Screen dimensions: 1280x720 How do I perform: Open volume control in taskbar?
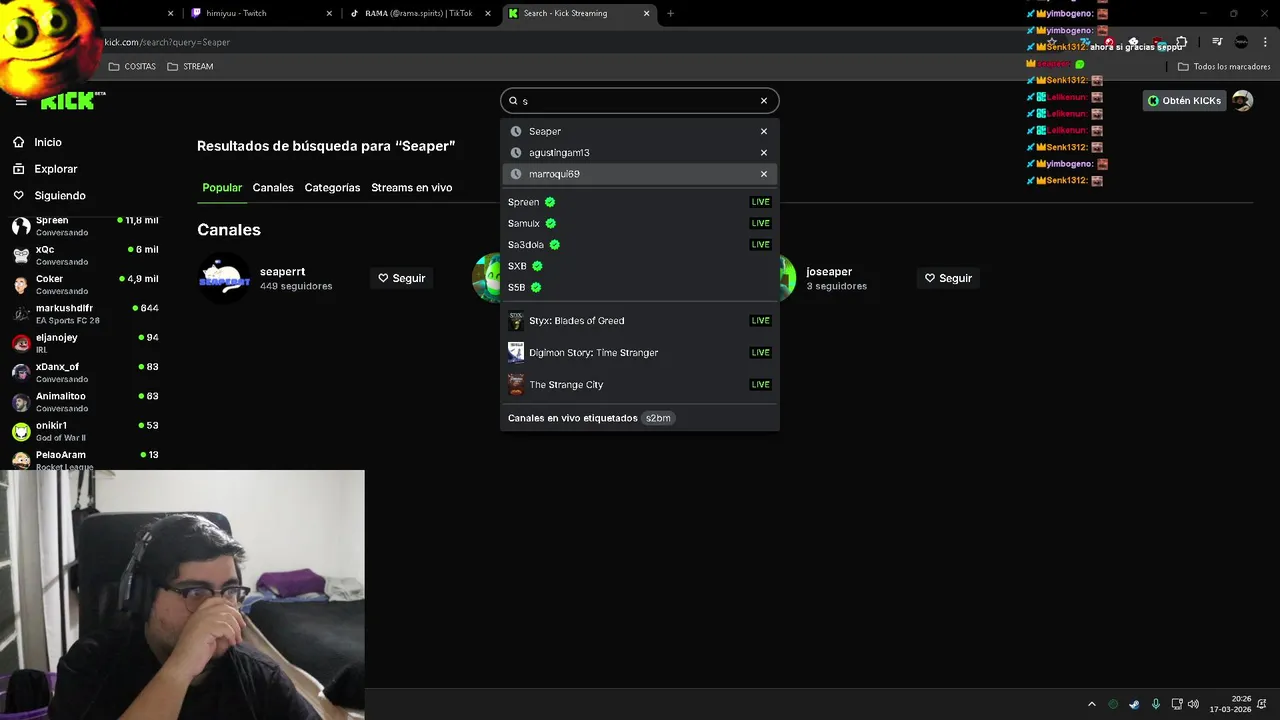[x=1193, y=704]
